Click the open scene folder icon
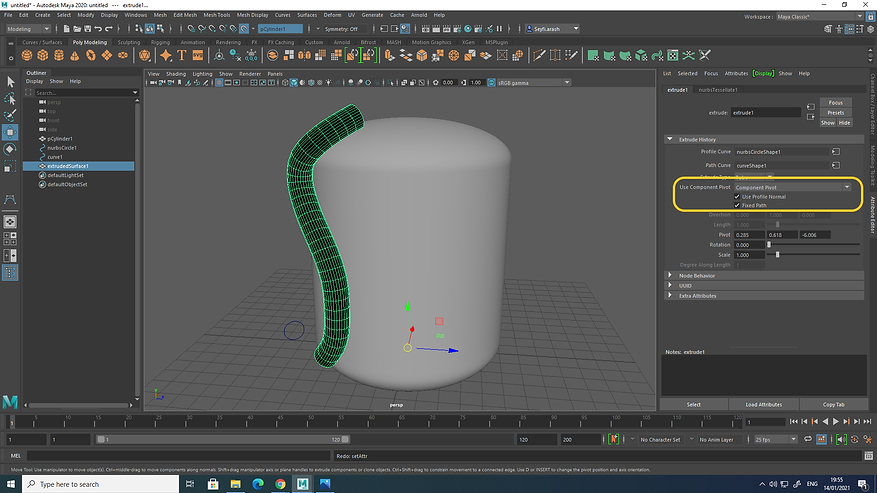Viewport: 877px width, 493px height. [x=77, y=29]
